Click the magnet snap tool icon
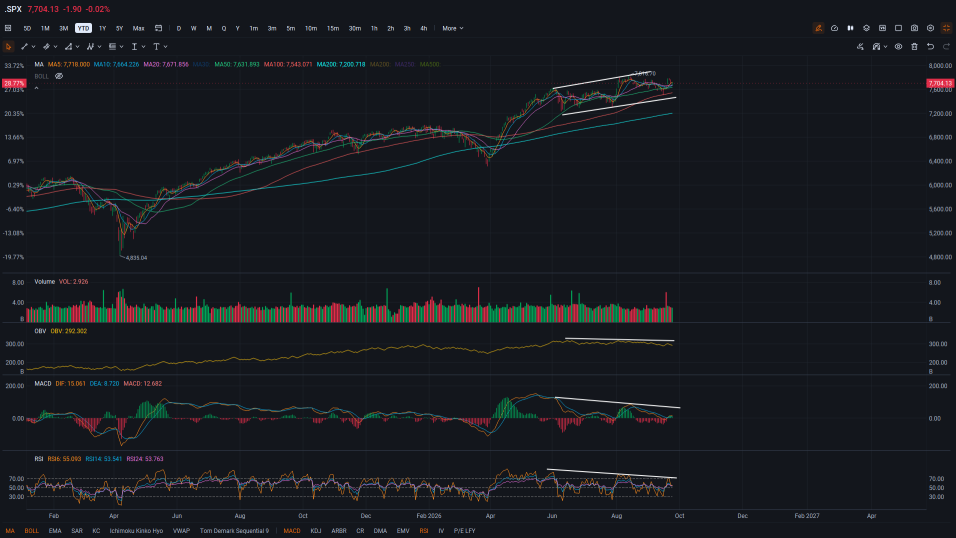 (876, 46)
